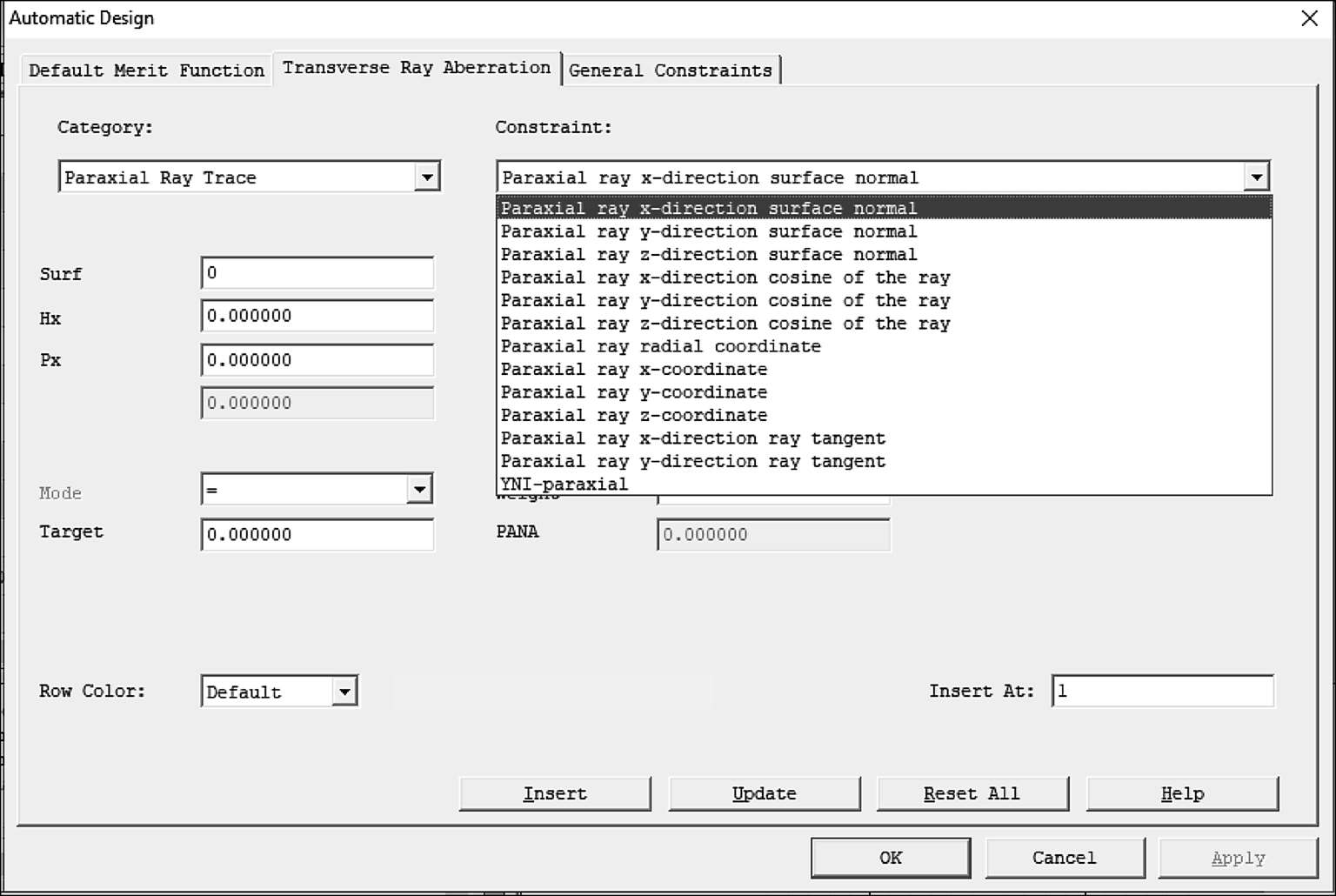This screenshot has width=1336, height=896.
Task: Close the Automatic Design dialog window
Action: 1309,18
